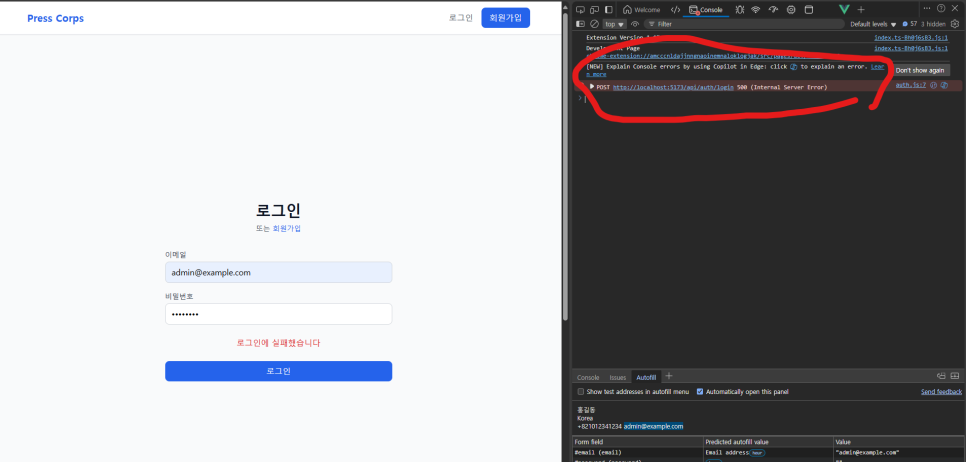
Task: Click the heur badge beside Email address
Action: click(757, 453)
